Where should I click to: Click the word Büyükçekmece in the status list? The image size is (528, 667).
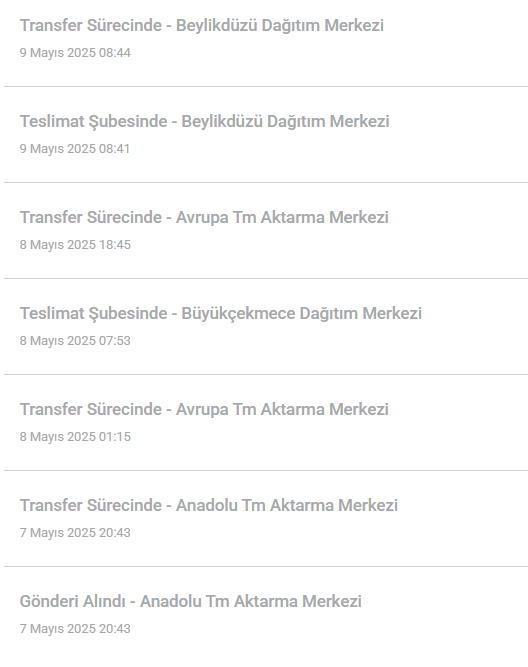238,314
